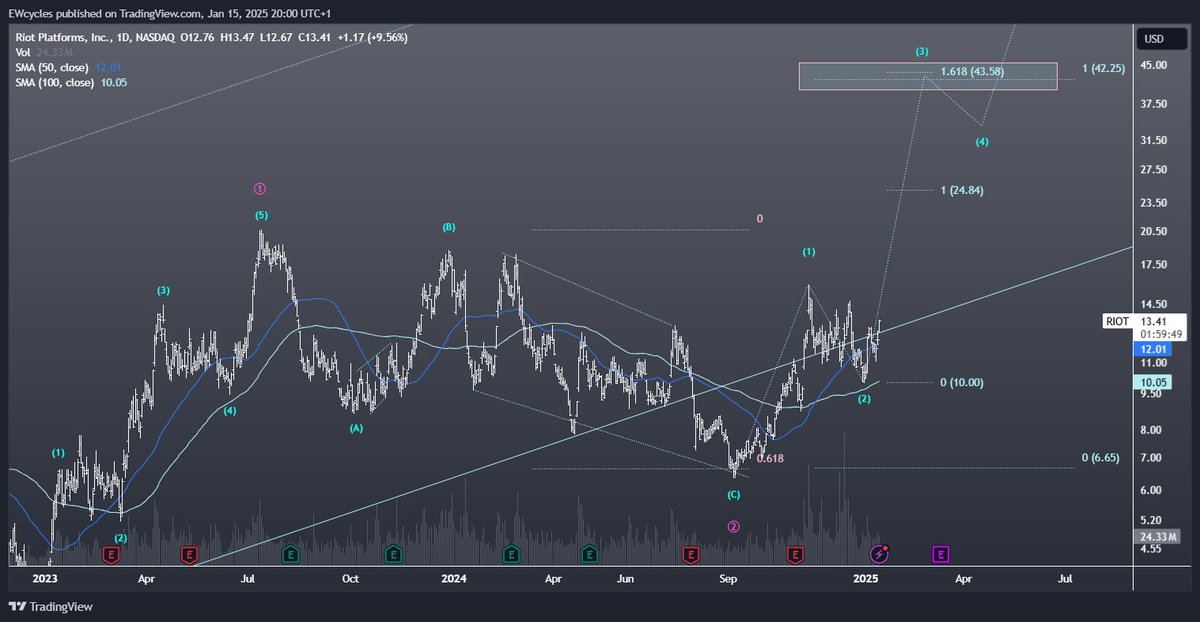The width and height of the screenshot is (1200, 622).
Task: Select the pink 0.618 retracement label
Action: [x=770, y=458]
